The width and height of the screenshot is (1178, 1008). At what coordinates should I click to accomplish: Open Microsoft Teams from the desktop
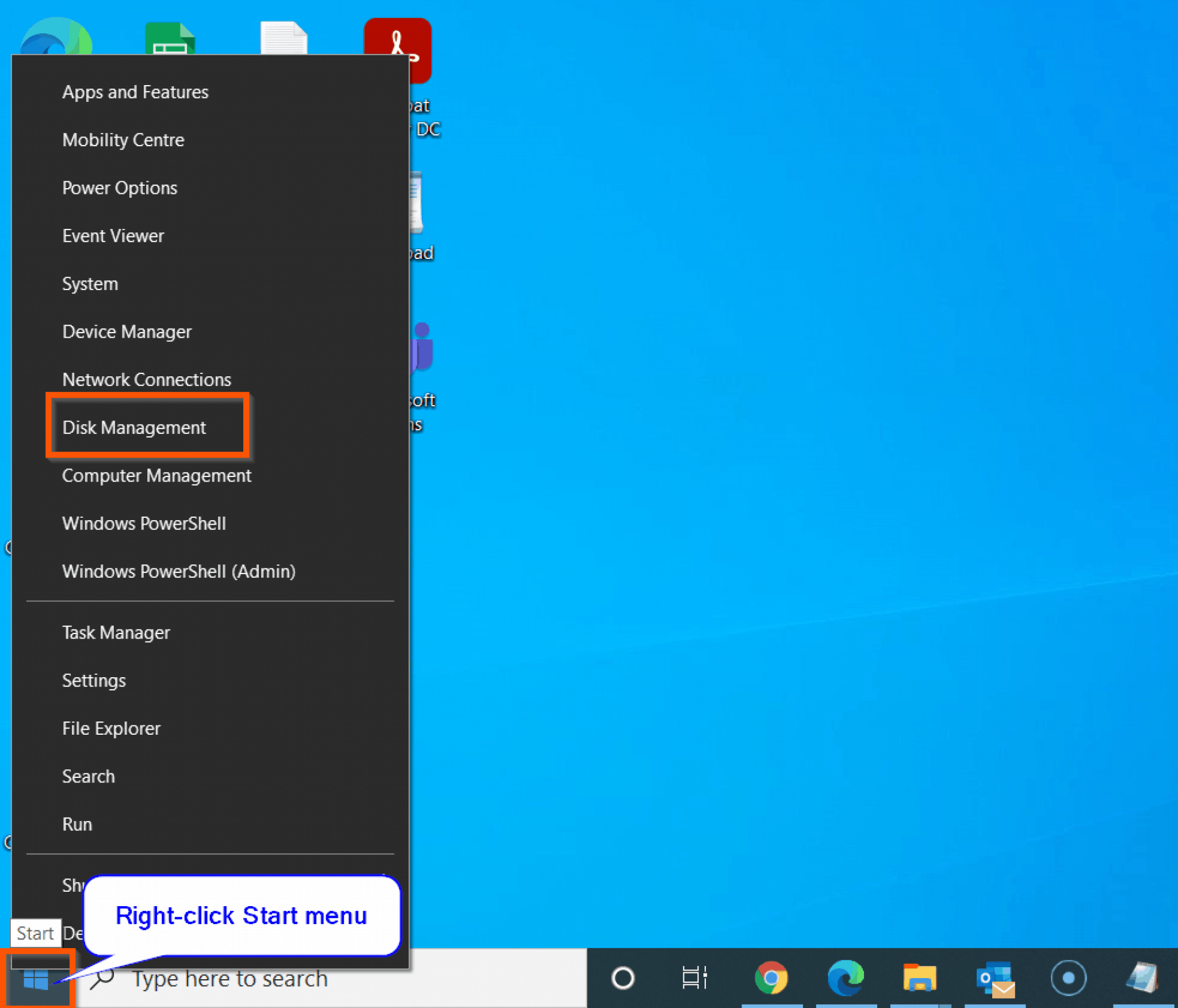(420, 345)
